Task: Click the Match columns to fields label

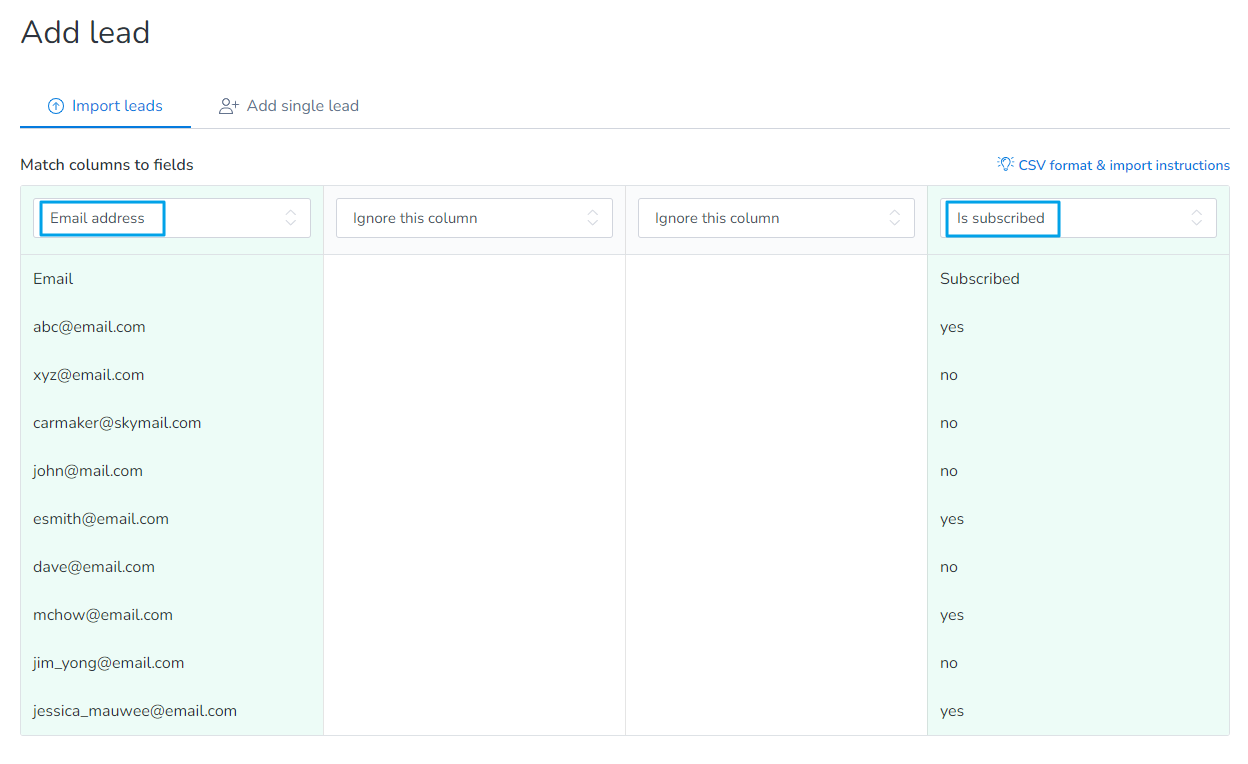Action: point(107,165)
